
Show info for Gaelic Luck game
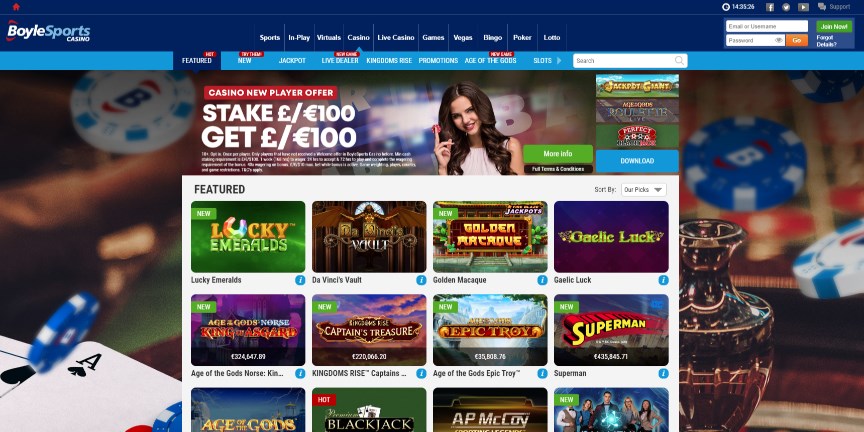click(x=663, y=280)
